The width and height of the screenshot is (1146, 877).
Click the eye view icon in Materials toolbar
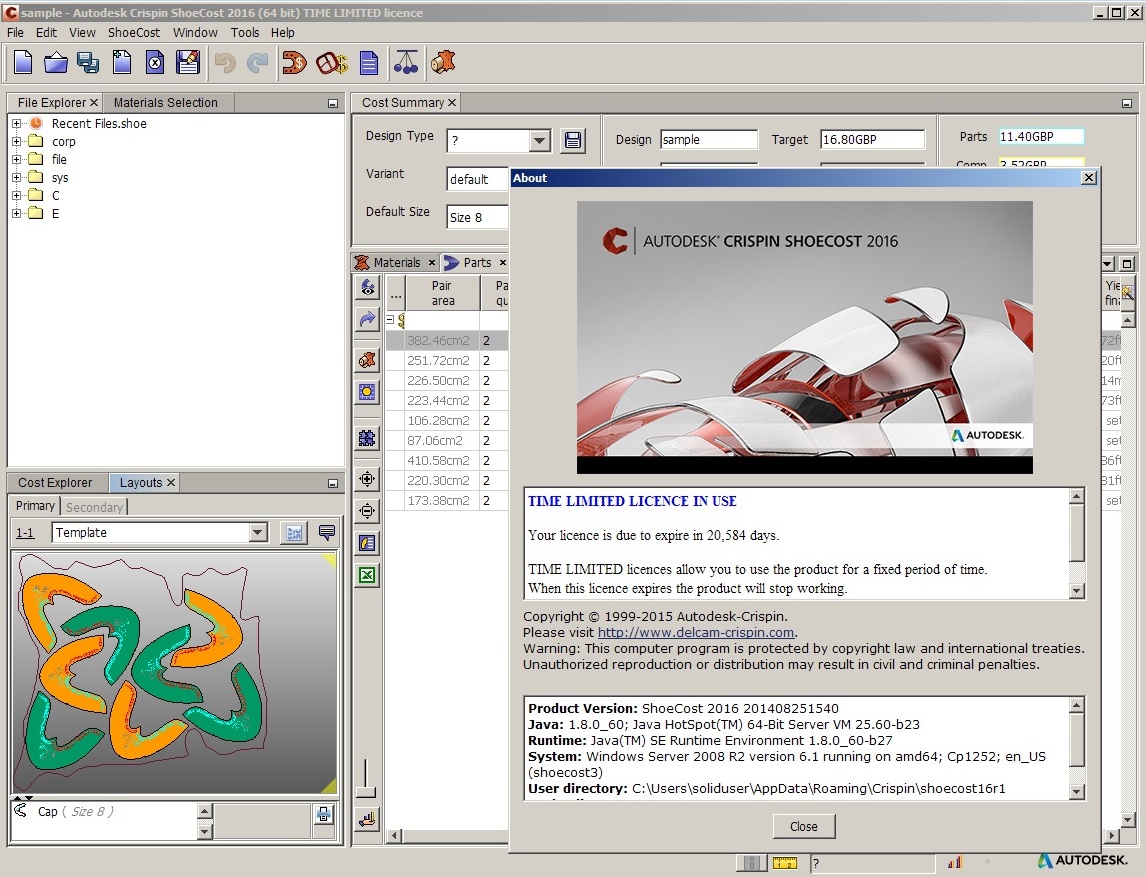pyautogui.click(x=368, y=287)
